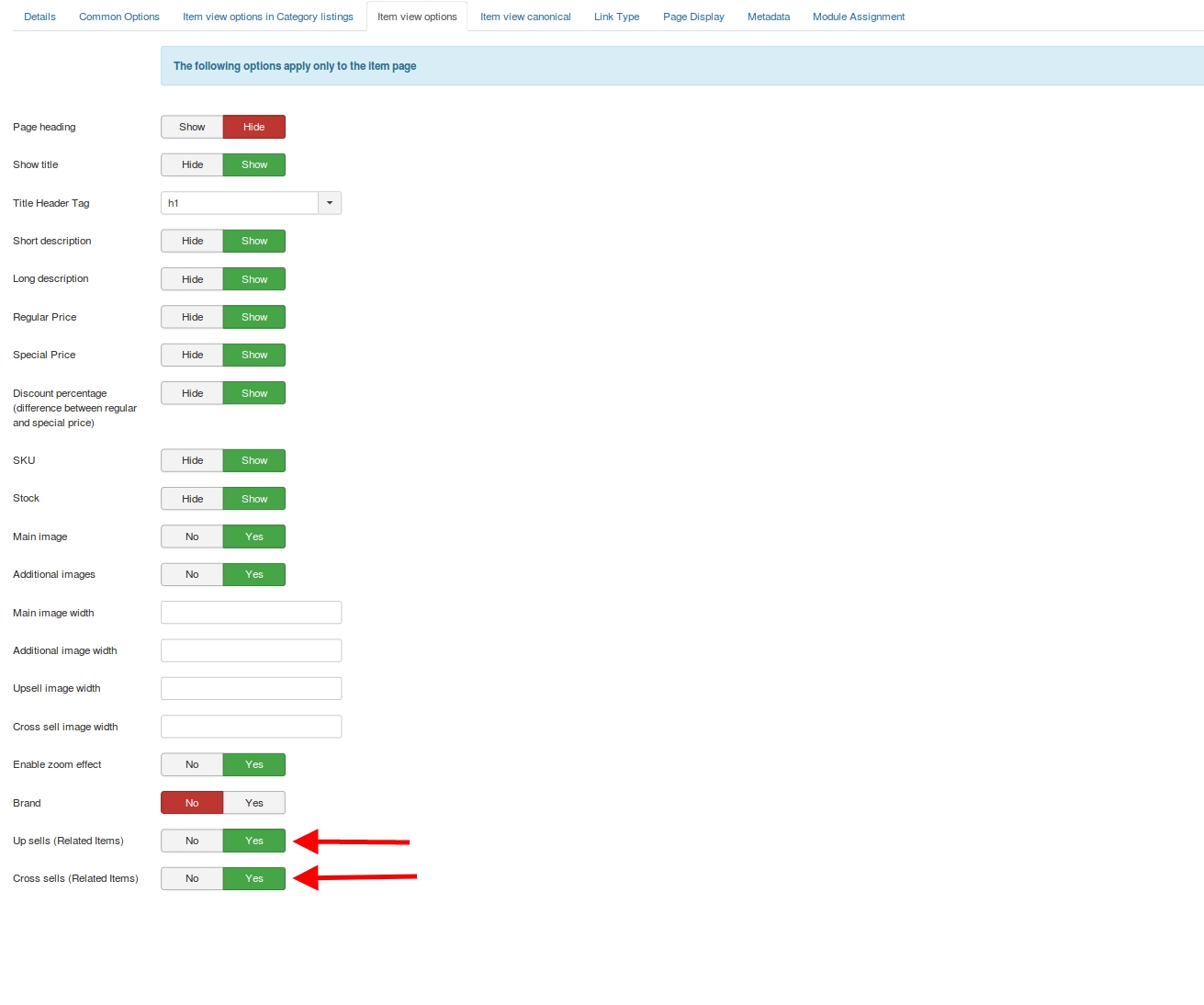Set Additional images to Yes

pos(254,574)
